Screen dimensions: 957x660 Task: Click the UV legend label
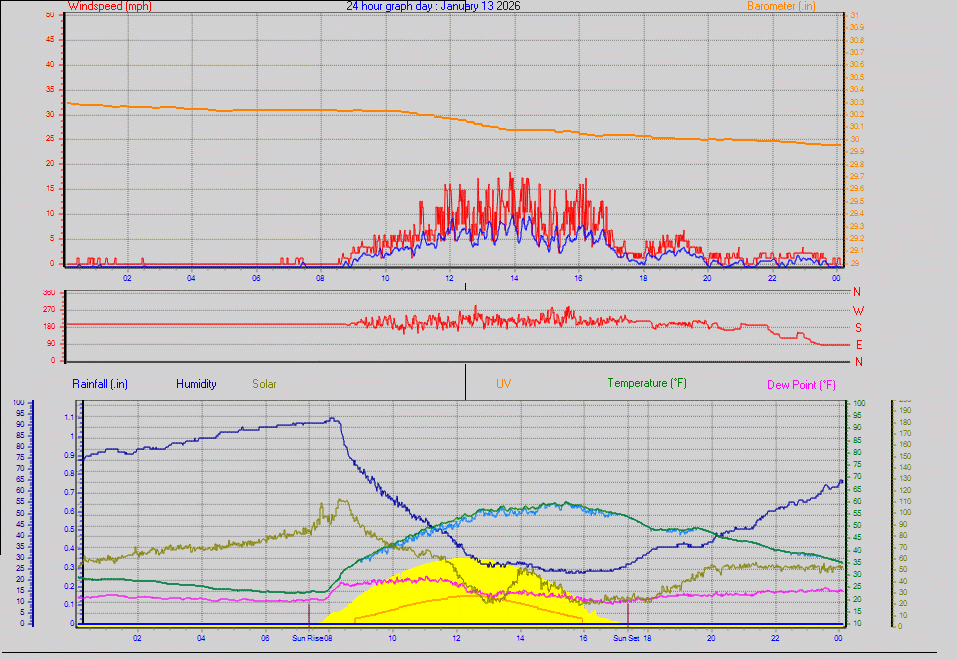[503, 383]
